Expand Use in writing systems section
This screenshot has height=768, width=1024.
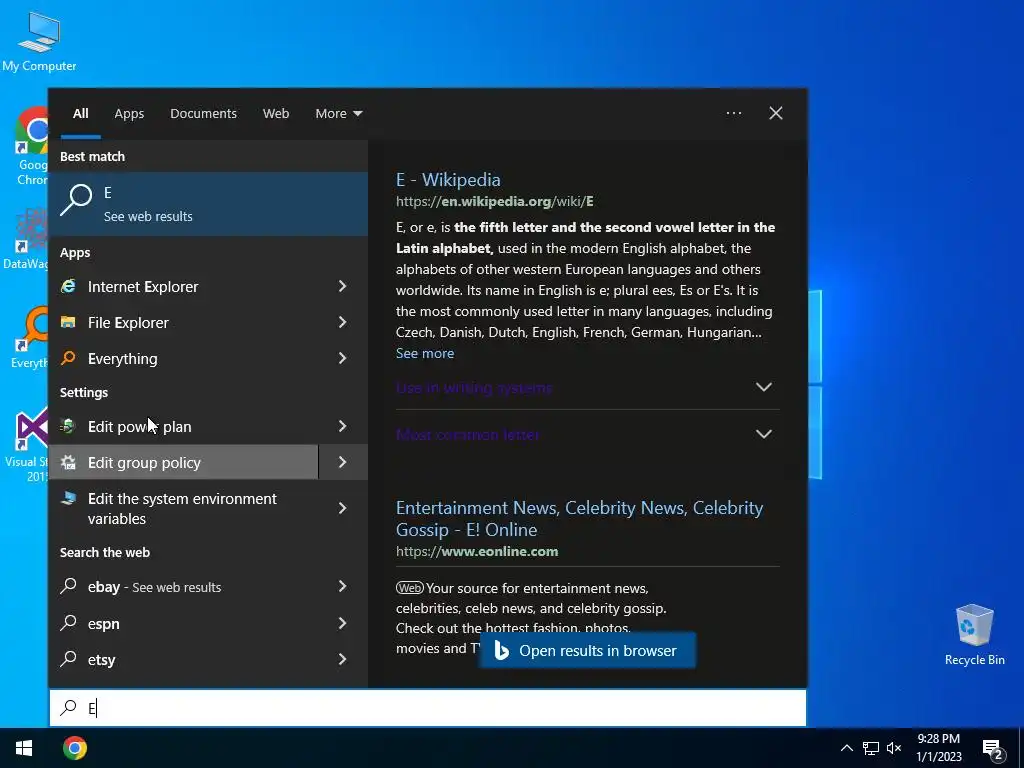point(763,387)
